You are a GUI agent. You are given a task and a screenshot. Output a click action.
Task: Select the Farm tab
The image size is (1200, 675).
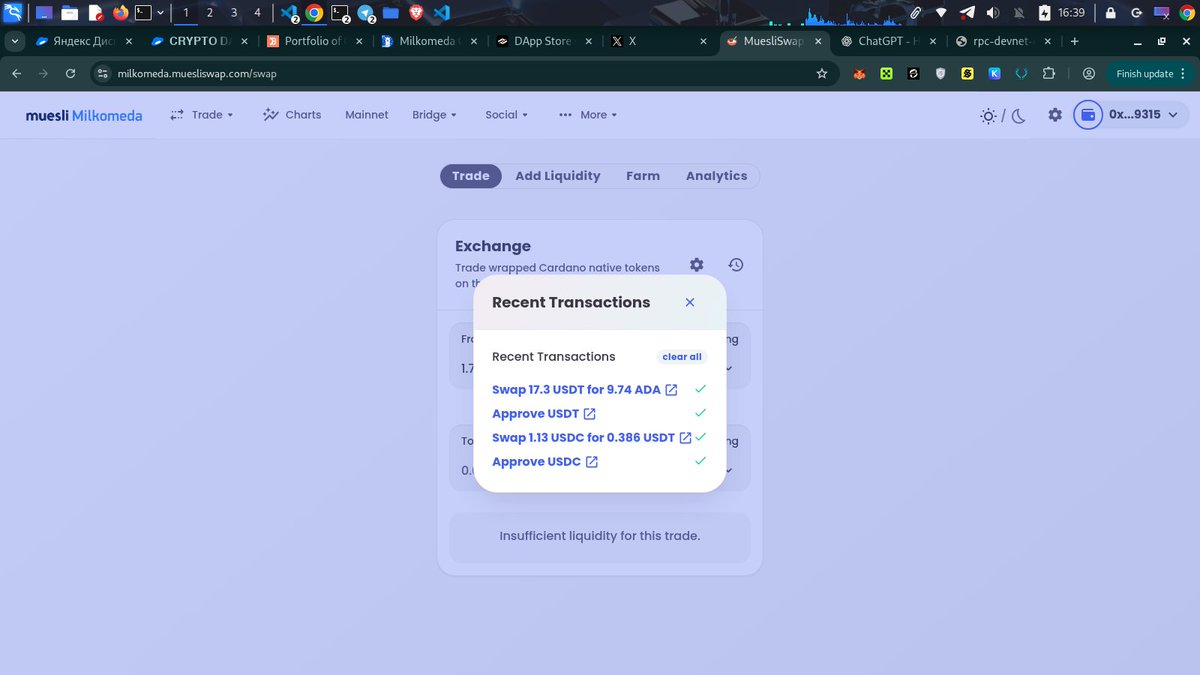click(x=643, y=176)
